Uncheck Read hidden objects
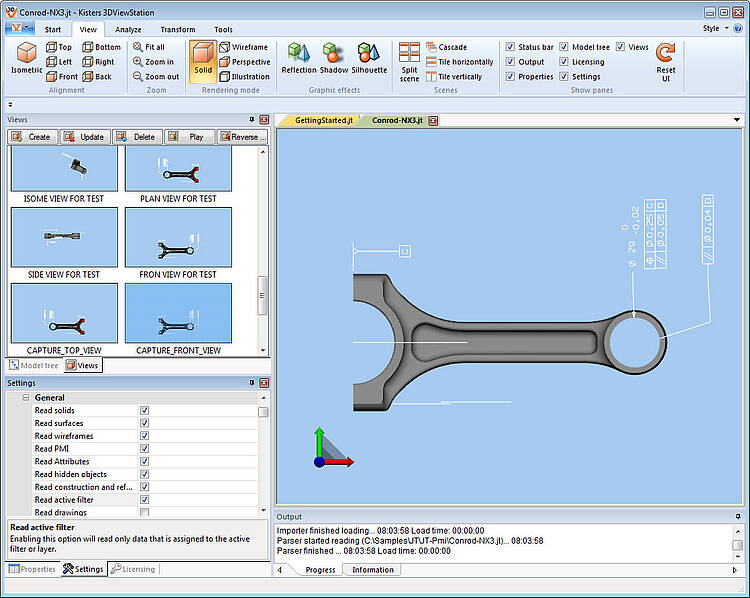 point(144,474)
